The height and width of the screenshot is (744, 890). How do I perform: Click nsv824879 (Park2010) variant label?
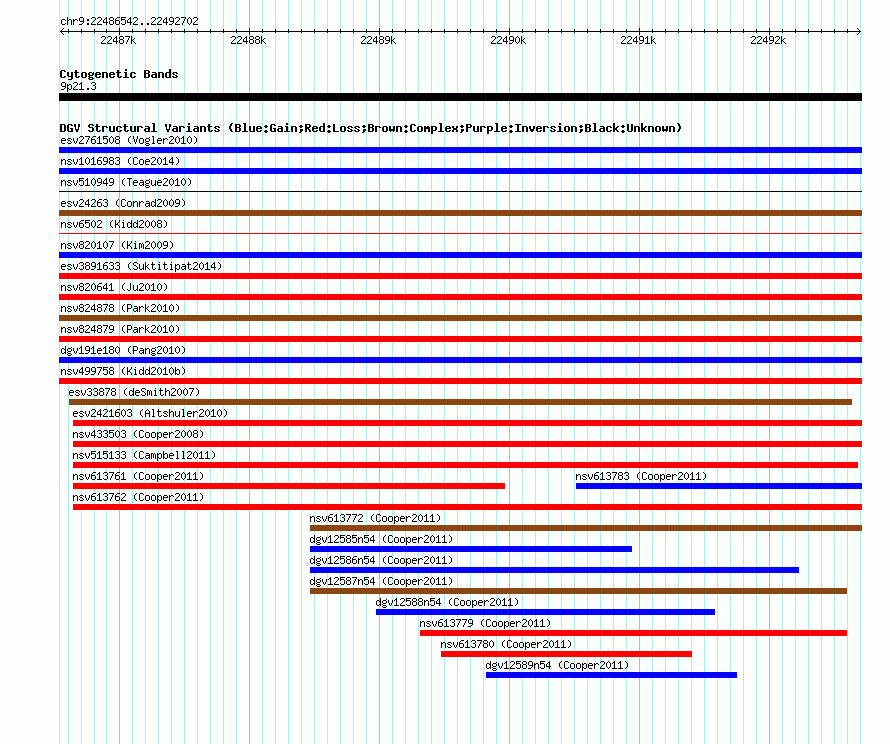(120, 329)
